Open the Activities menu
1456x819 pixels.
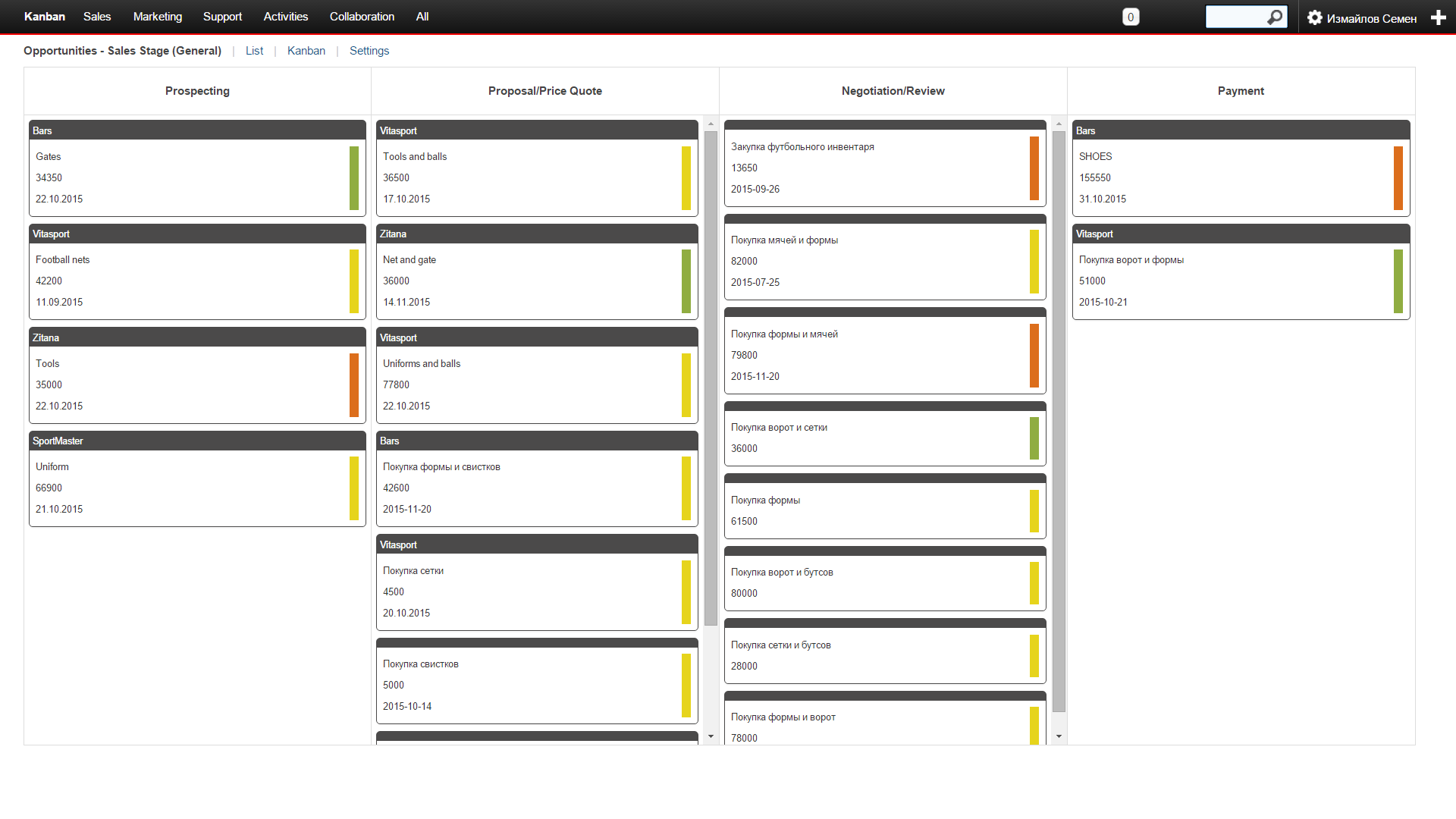(x=286, y=17)
